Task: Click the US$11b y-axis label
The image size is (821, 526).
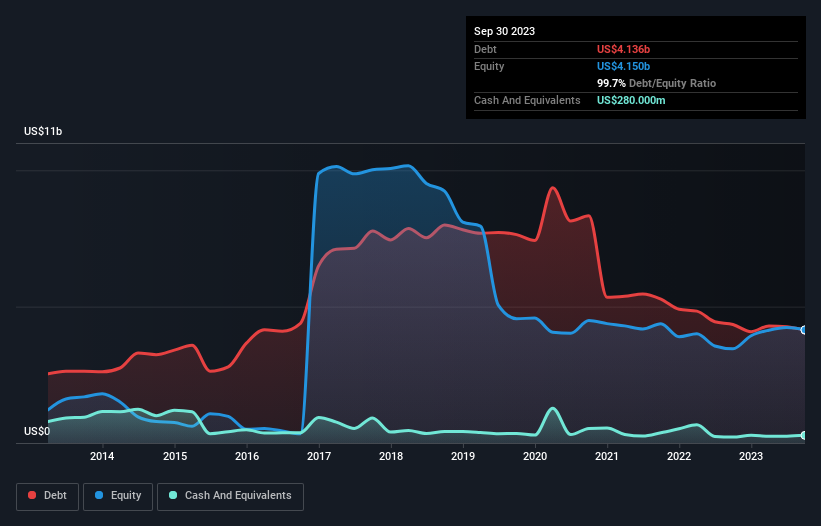Action: click(43, 131)
